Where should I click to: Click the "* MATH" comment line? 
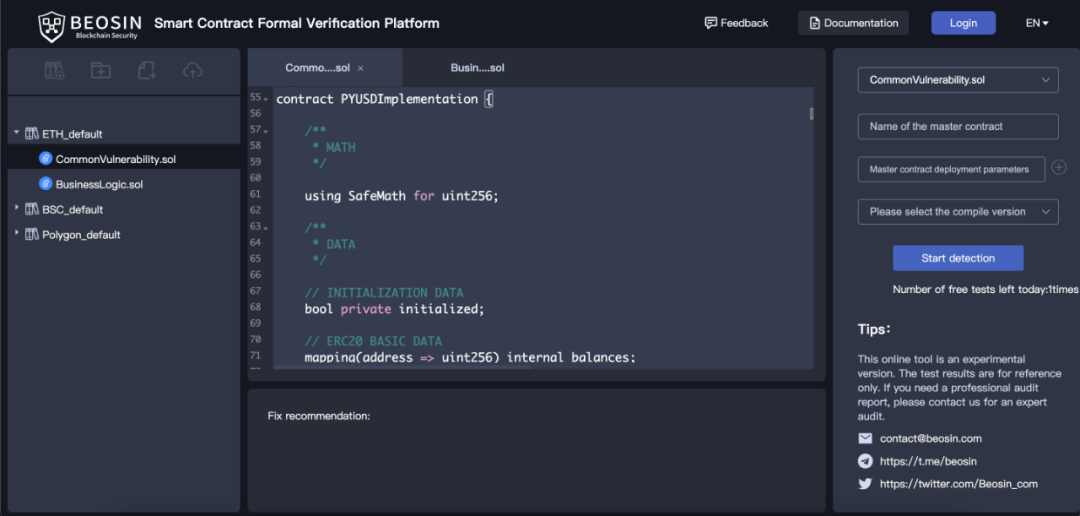[333, 147]
